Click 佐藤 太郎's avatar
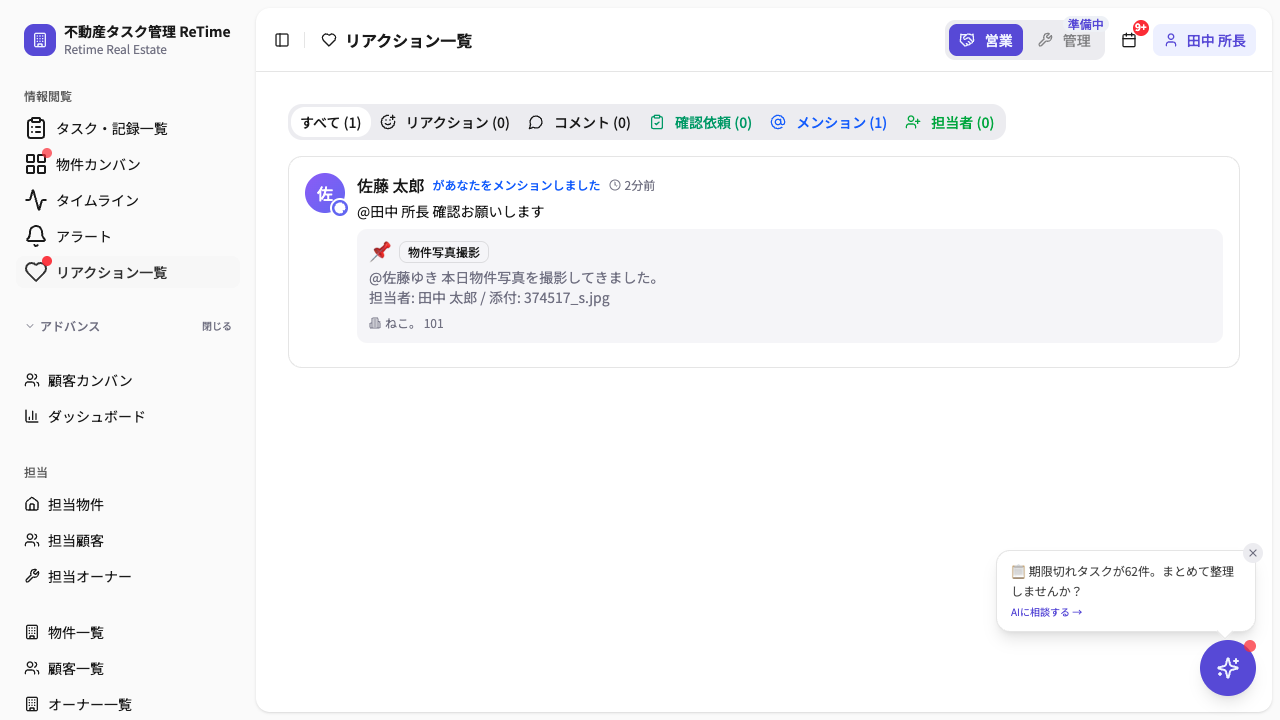This screenshot has width=1280, height=720. (325, 193)
